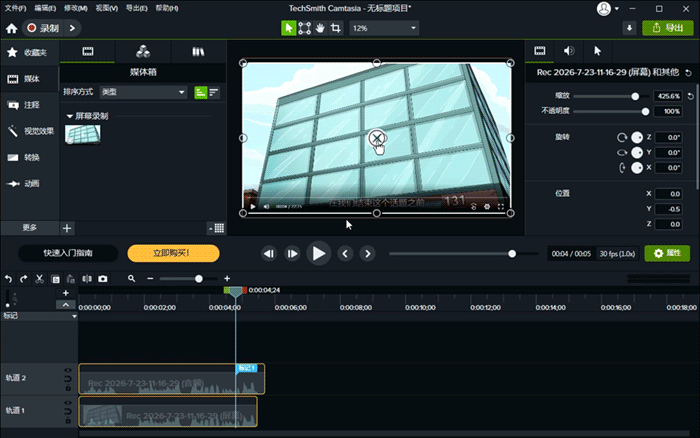This screenshot has height=438, width=700.
Task: Open the File (文件) menu
Action: pyautogui.click(x=15, y=8)
